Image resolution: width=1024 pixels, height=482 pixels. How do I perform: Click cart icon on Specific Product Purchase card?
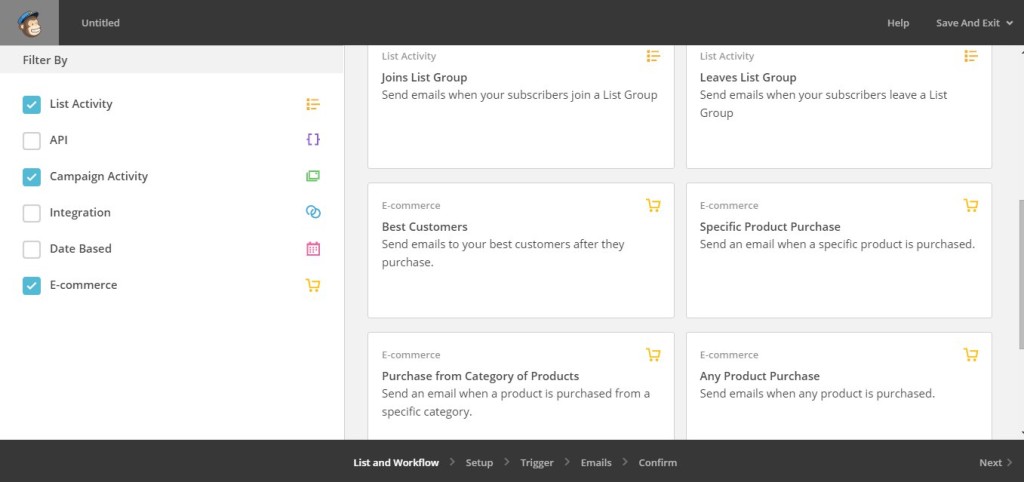tap(971, 205)
